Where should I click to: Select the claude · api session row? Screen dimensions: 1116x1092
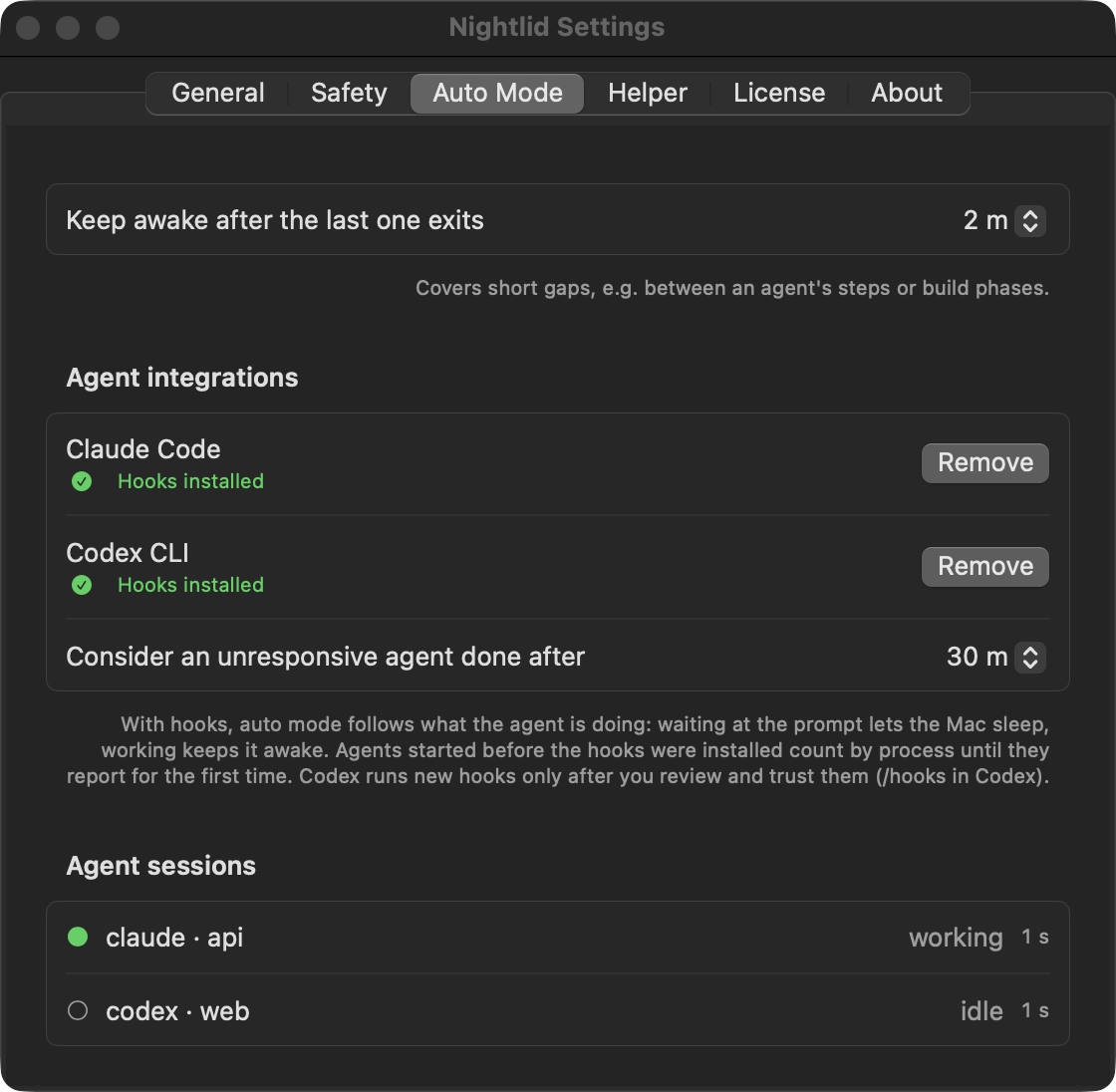pyautogui.click(x=558, y=938)
